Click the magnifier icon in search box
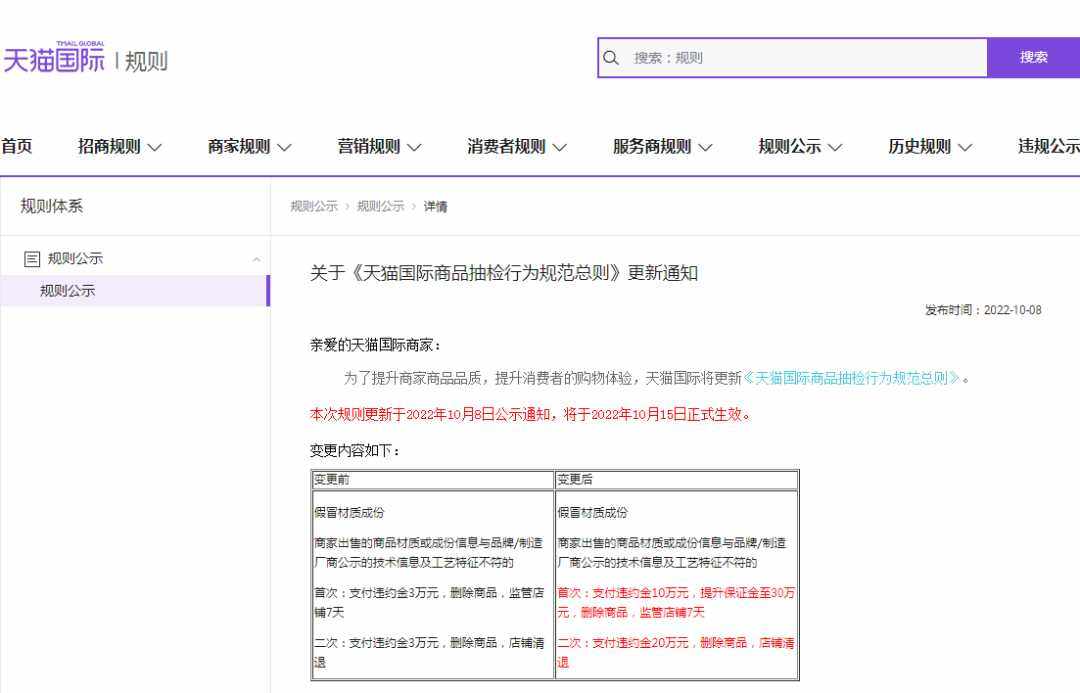This screenshot has height=693, width=1080. (611, 58)
